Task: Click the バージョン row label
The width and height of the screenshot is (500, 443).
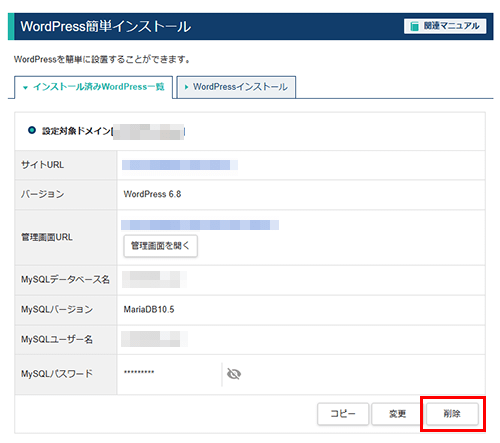Action: click(x=42, y=194)
